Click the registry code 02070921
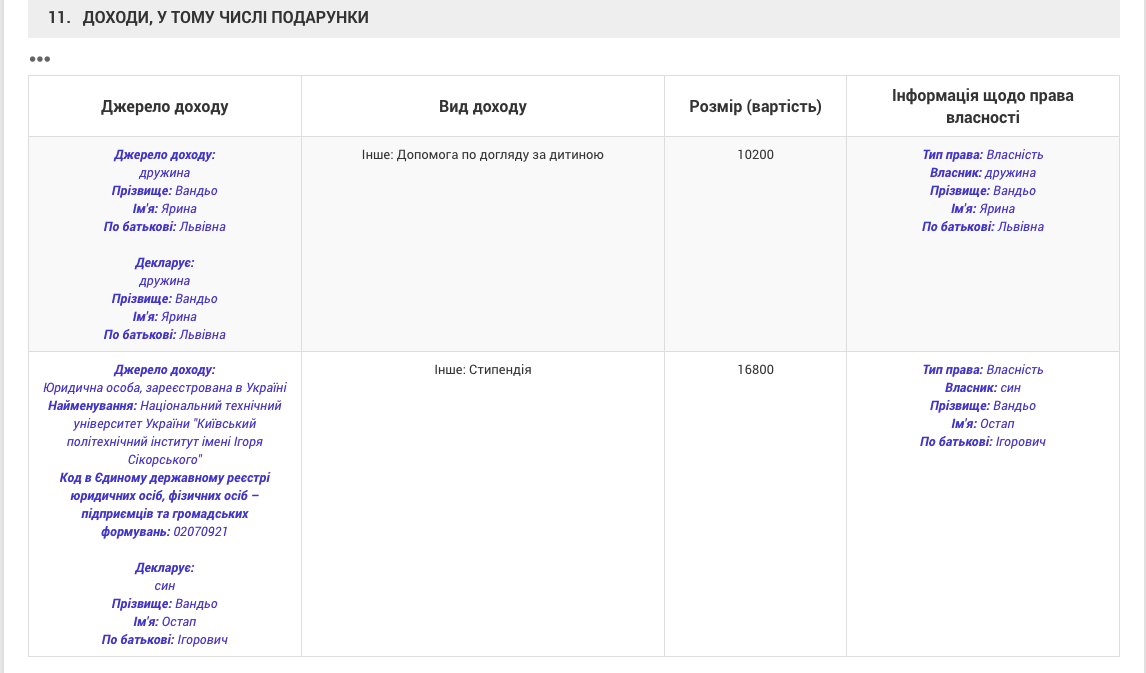Image resolution: width=1146 pixels, height=673 pixels. tap(200, 532)
